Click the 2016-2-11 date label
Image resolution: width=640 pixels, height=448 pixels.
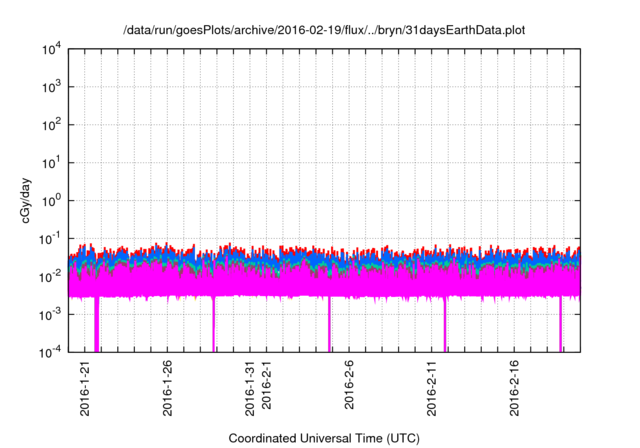(x=431, y=388)
